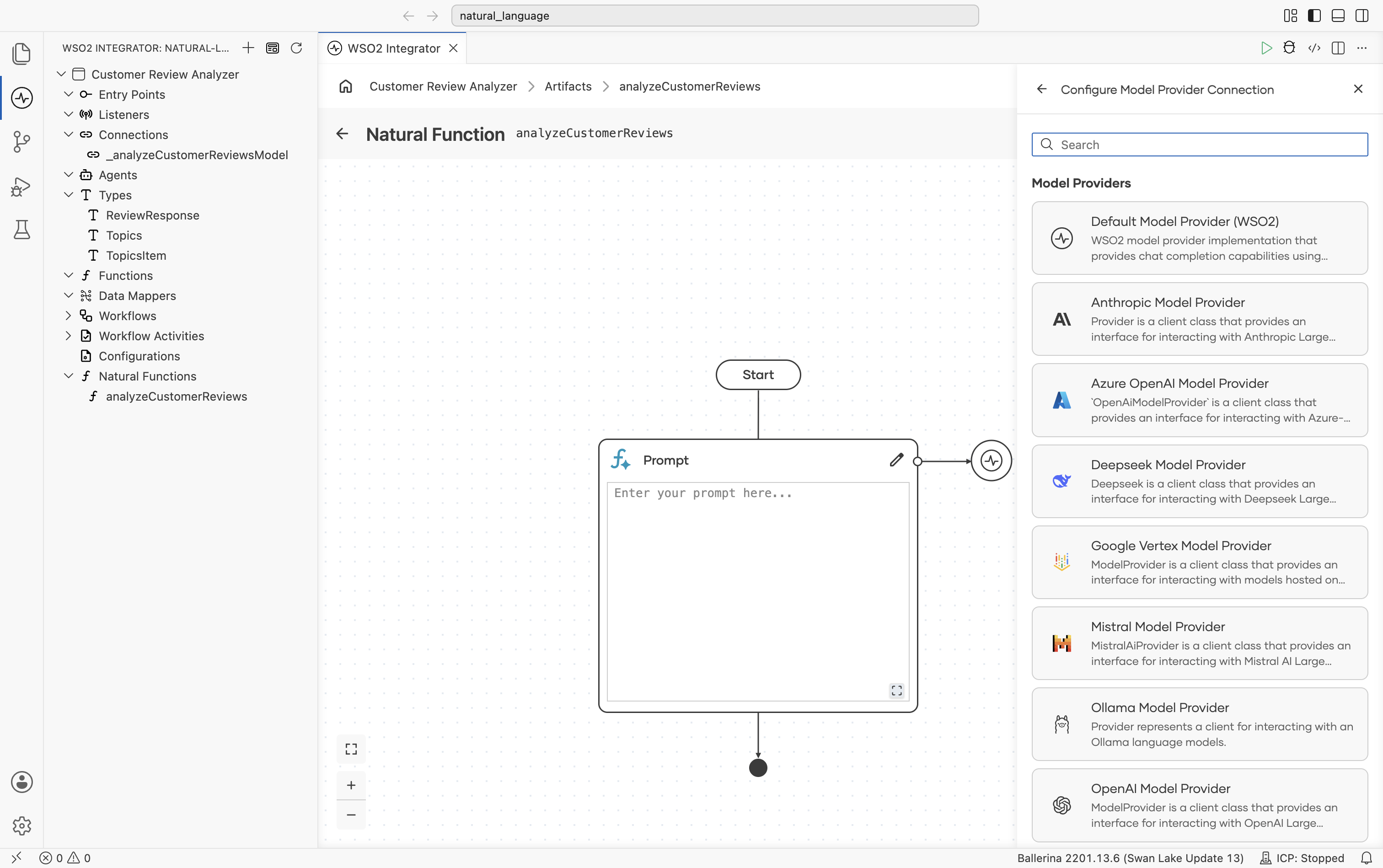Select the Anthropic Model Provider card
The image size is (1383, 868).
click(x=1199, y=319)
